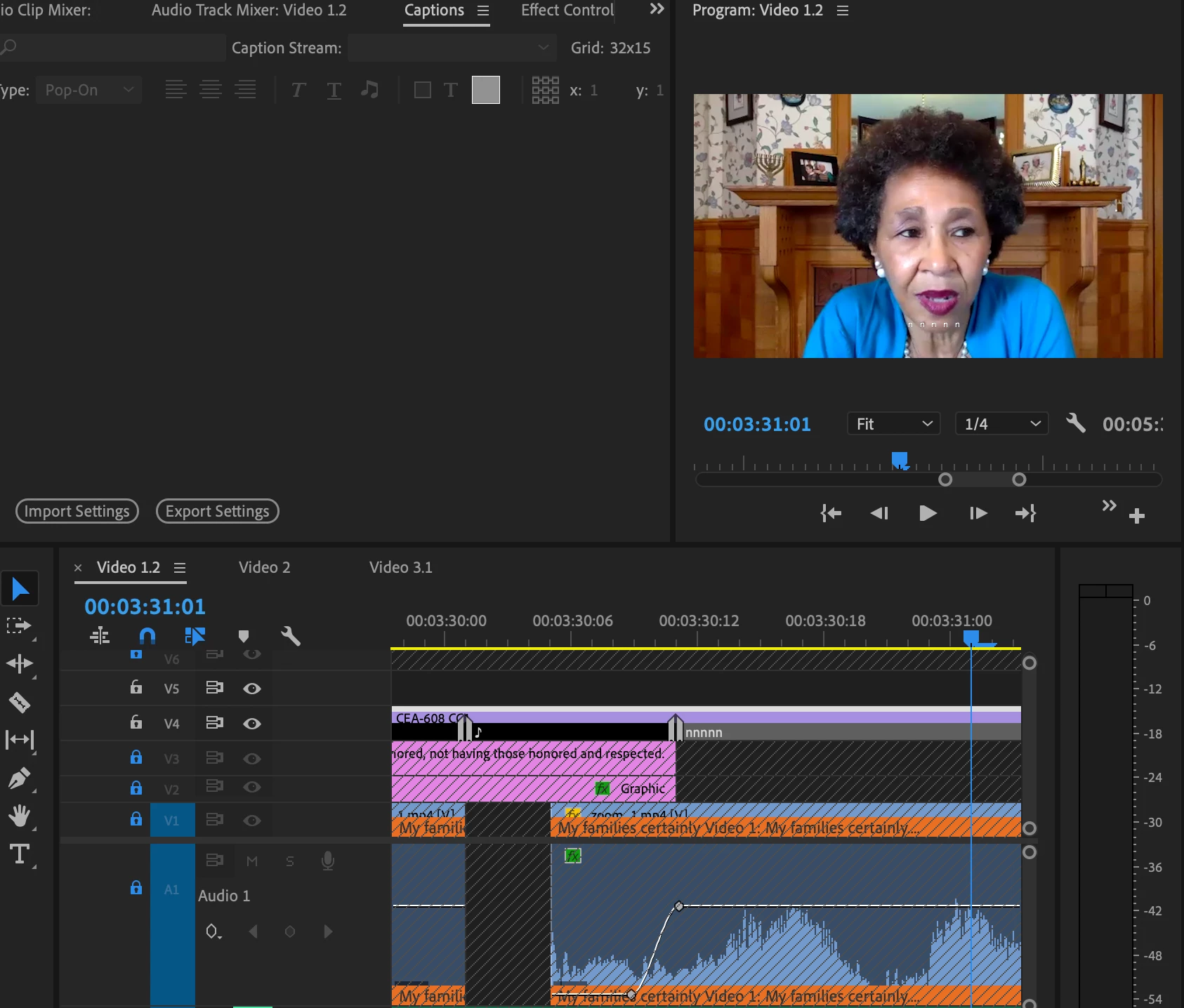The image size is (1184, 1008).
Task: Open playback resolution 1/4 dropdown
Action: [1001, 424]
